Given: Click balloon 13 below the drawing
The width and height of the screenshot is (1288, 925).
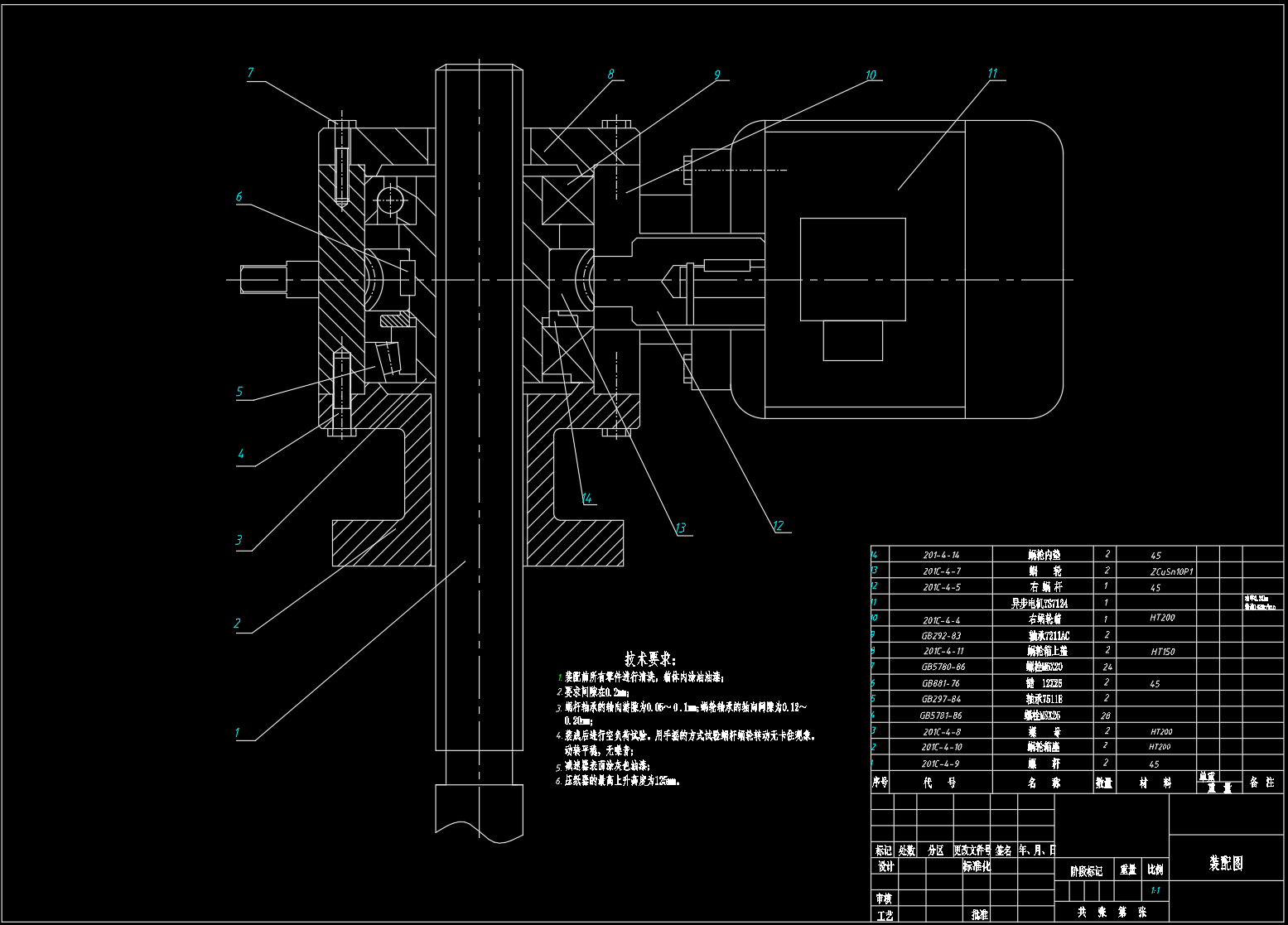Looking at the screenshot, I should (x=682, y=526).
